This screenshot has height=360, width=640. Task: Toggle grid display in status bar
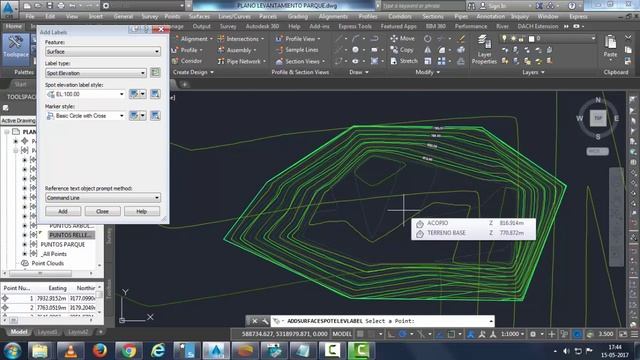[360, 334]
